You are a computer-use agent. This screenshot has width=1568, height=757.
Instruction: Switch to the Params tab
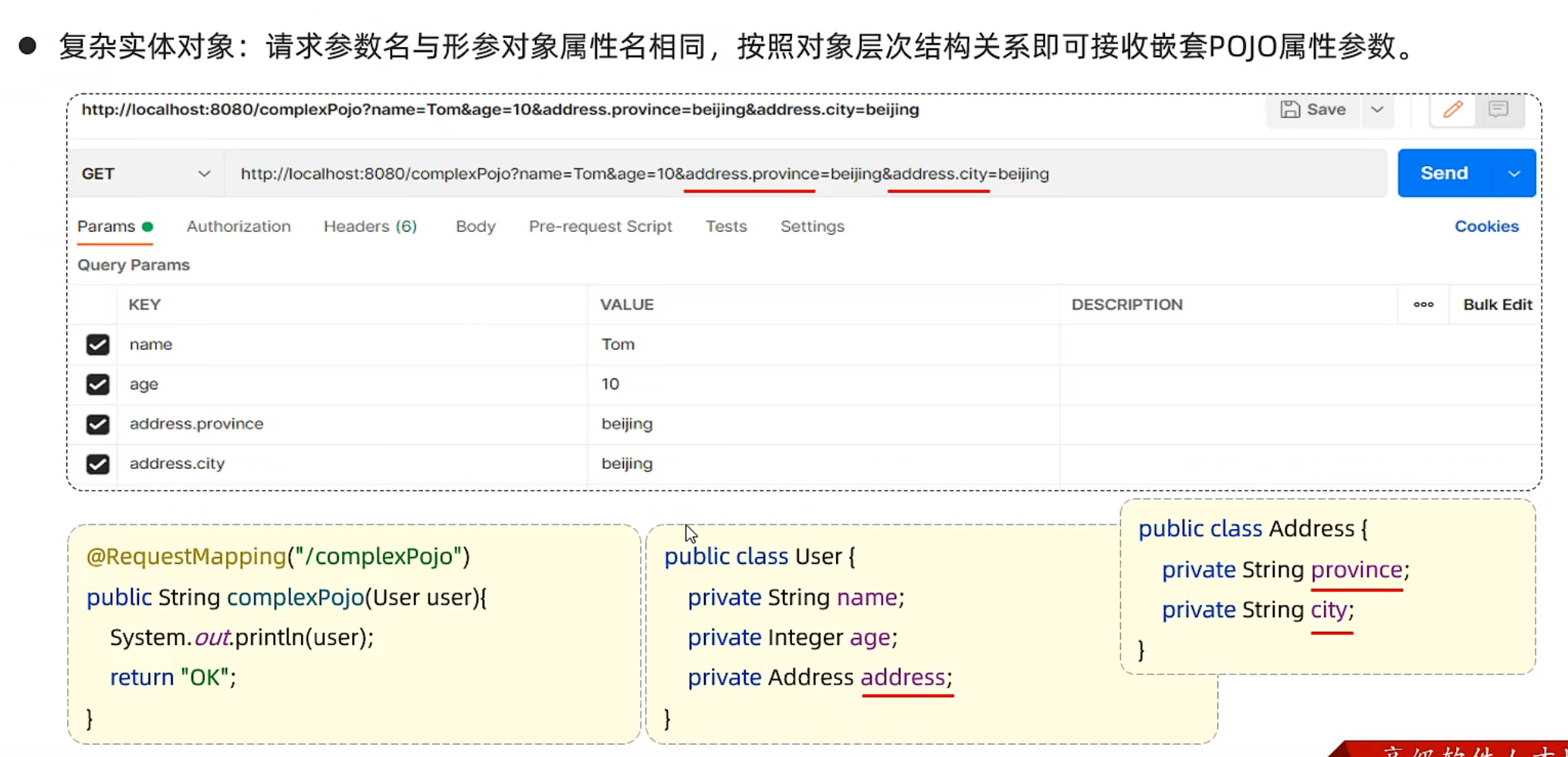115,226
